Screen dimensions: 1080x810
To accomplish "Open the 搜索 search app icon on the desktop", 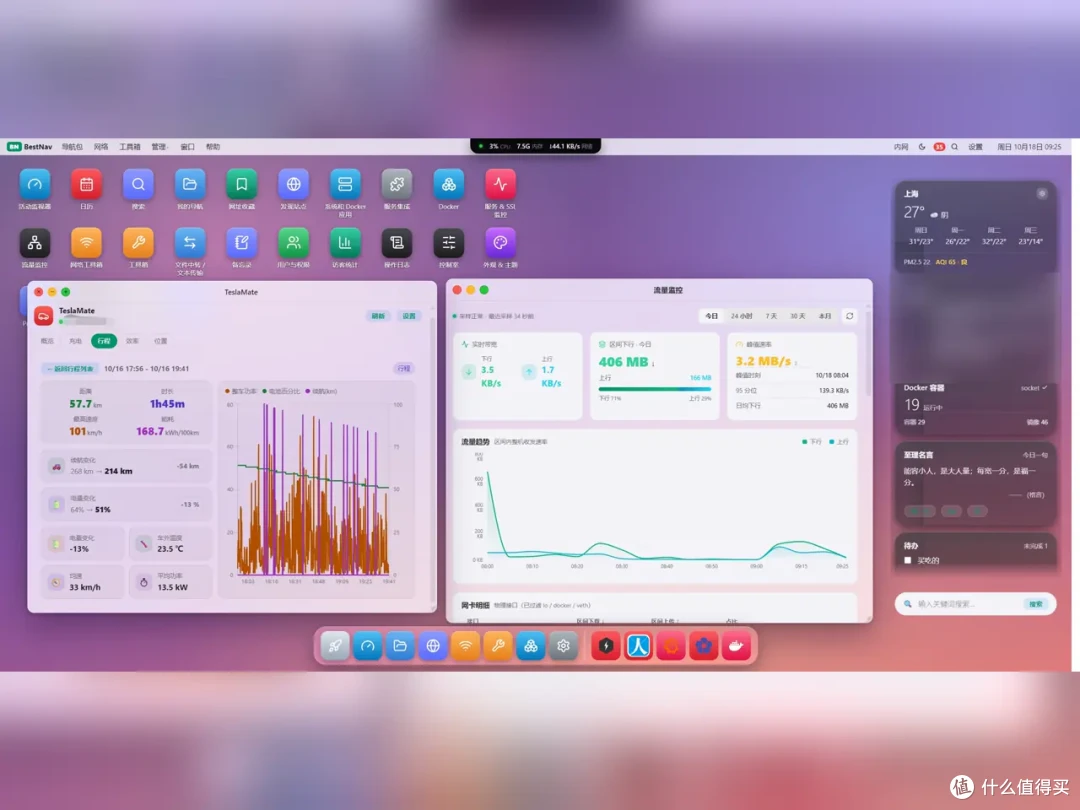I will pos(138,185).
